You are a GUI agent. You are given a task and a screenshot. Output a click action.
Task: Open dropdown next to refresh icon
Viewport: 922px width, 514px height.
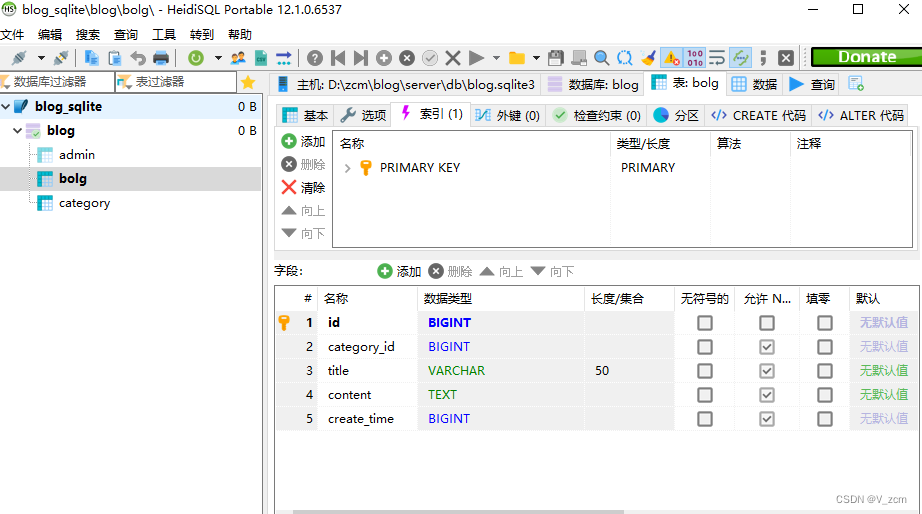click(218, 58)
